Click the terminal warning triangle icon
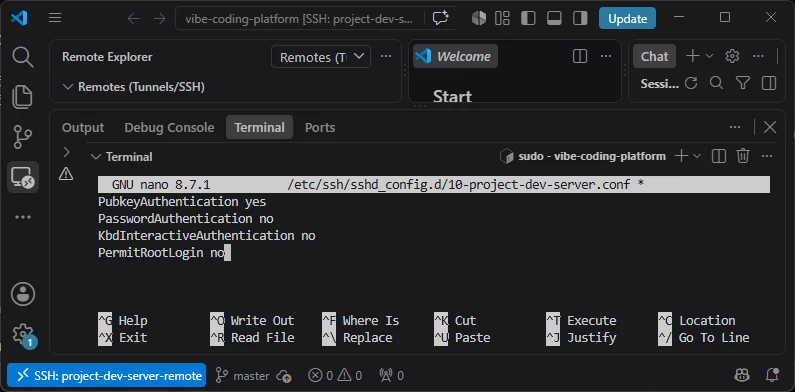Screen dimensions: 795x392 [66, 174]
